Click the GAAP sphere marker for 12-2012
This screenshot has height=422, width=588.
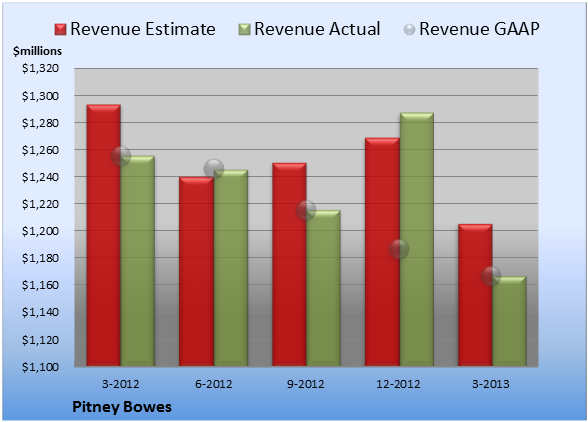[x=399, y=249]
